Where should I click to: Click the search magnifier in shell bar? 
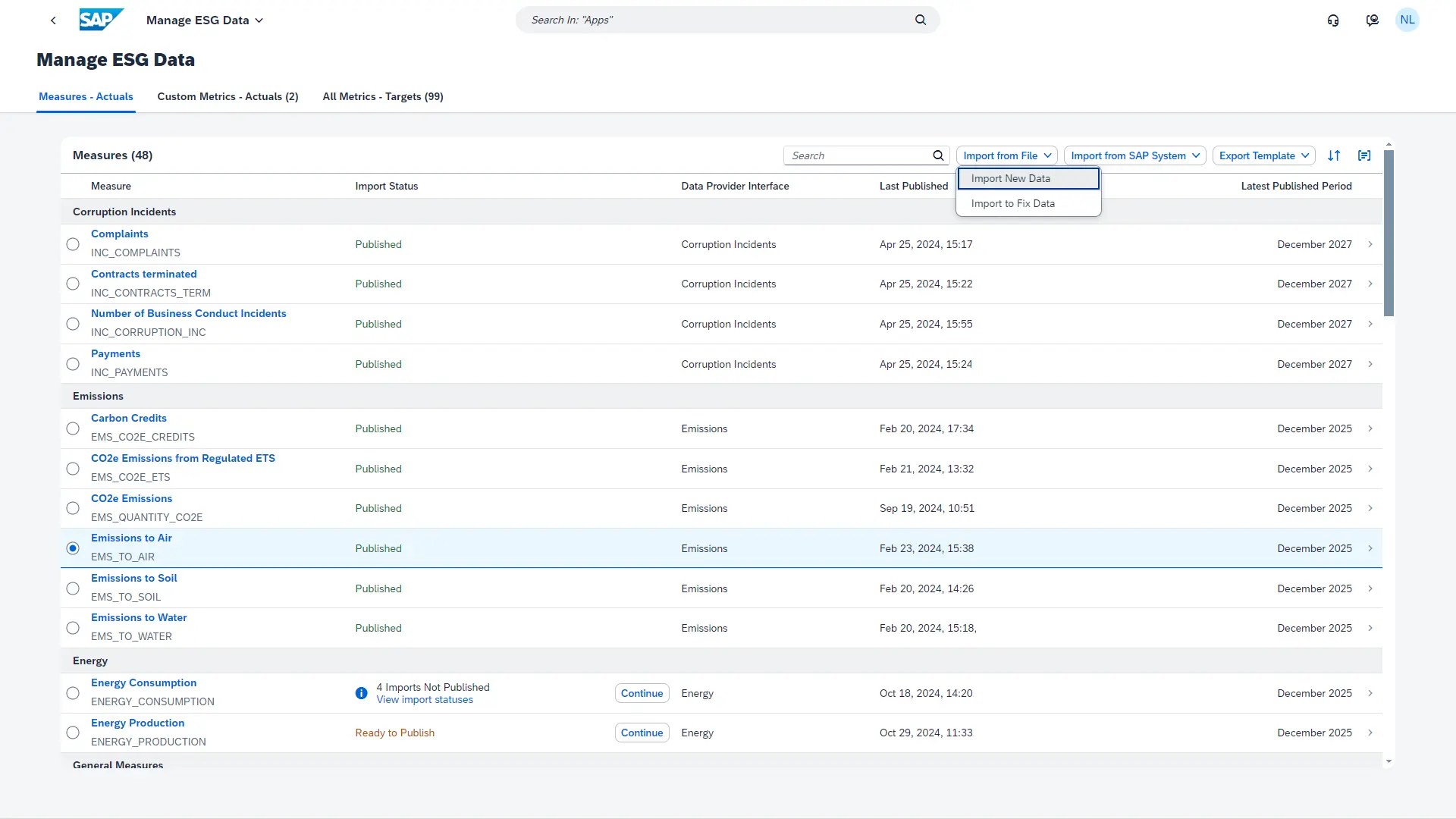coord(920,20)
